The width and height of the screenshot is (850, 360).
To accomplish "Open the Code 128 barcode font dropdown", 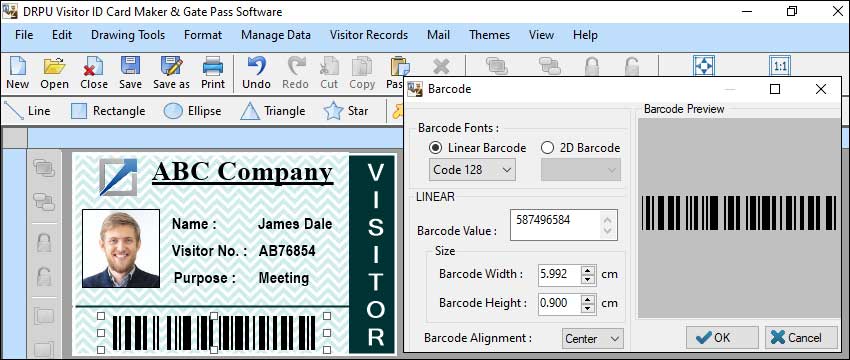I will 472,170.
